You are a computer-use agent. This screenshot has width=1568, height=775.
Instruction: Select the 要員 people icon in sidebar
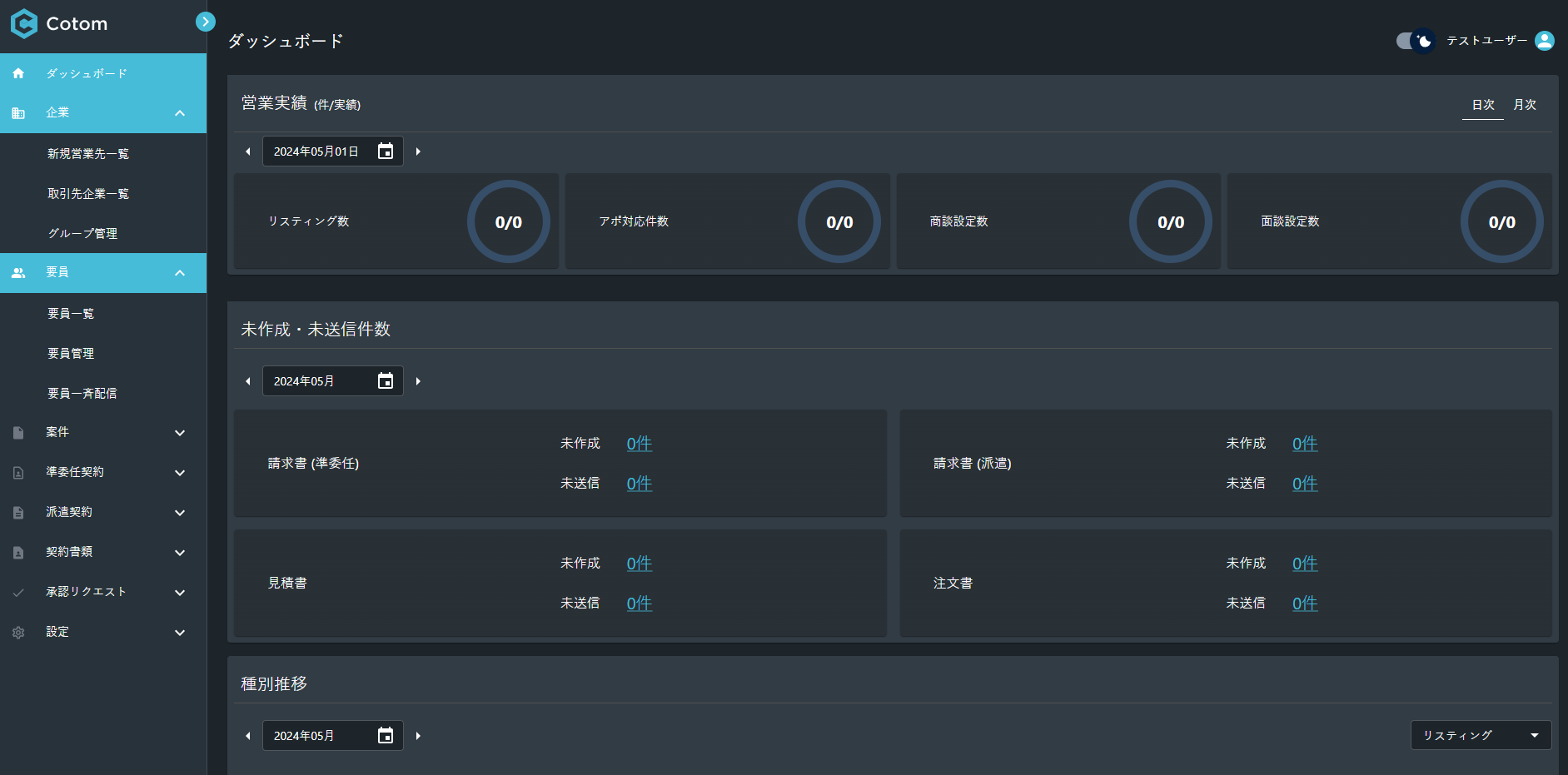click(18, 272)
